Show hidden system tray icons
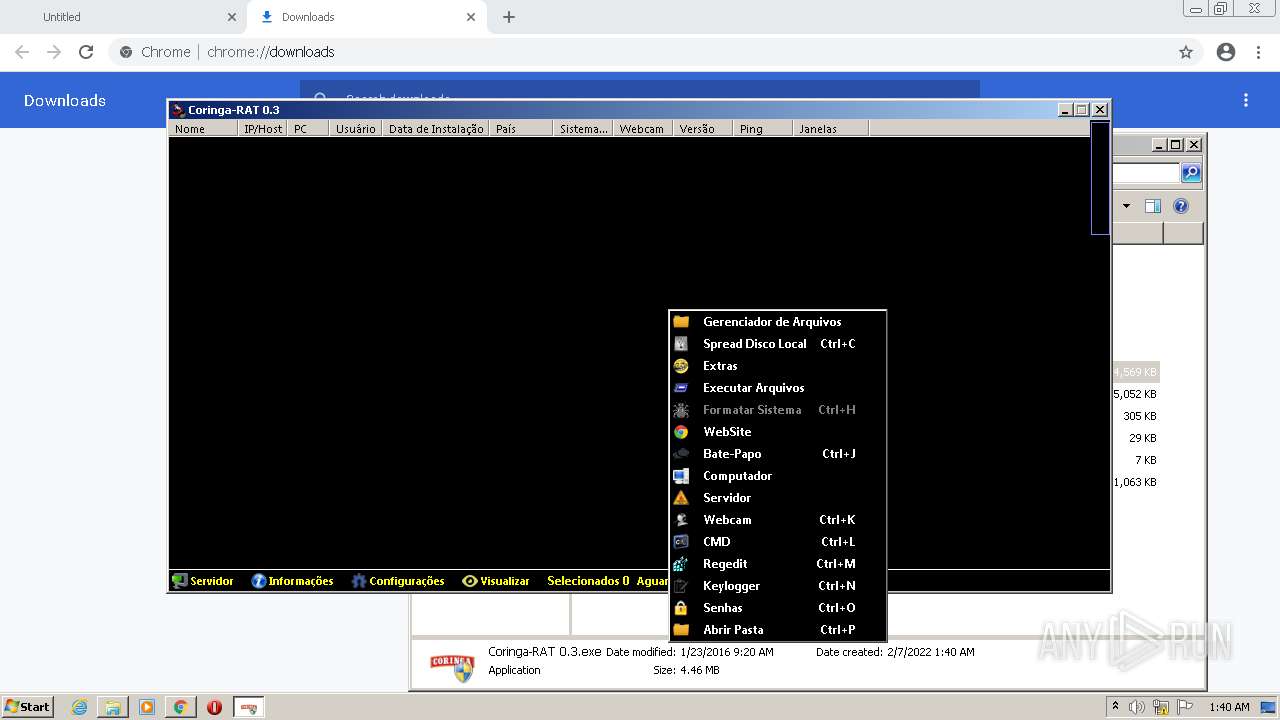 (x=1115, y=706)
